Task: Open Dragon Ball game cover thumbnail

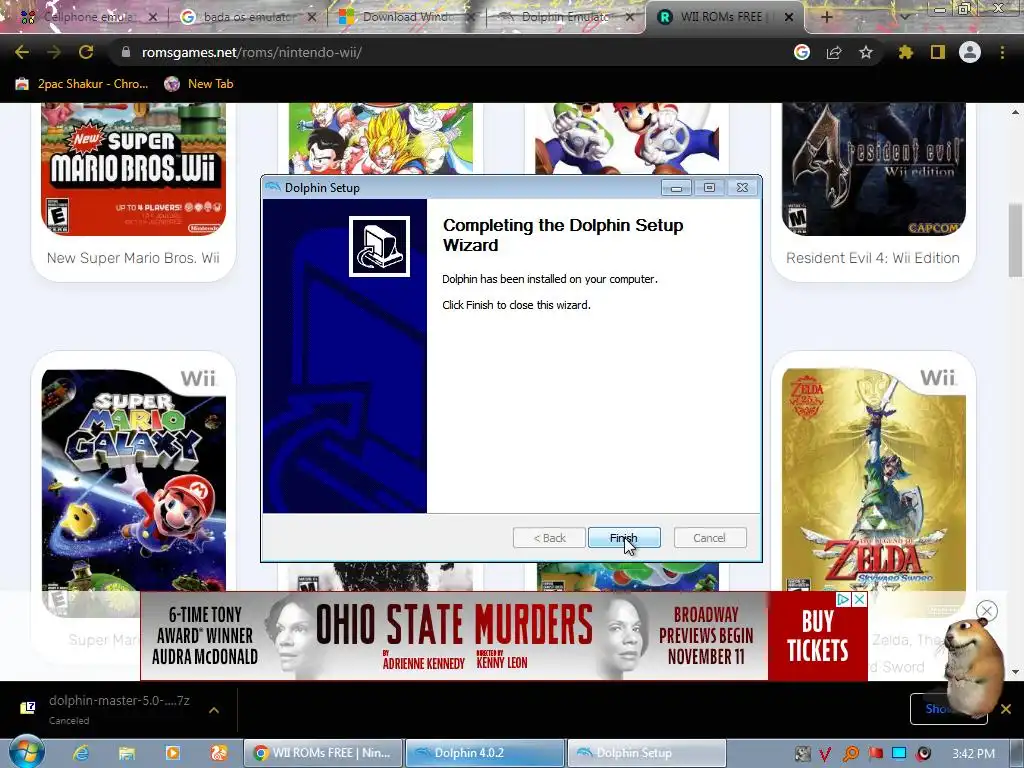Action: (381, 138)
